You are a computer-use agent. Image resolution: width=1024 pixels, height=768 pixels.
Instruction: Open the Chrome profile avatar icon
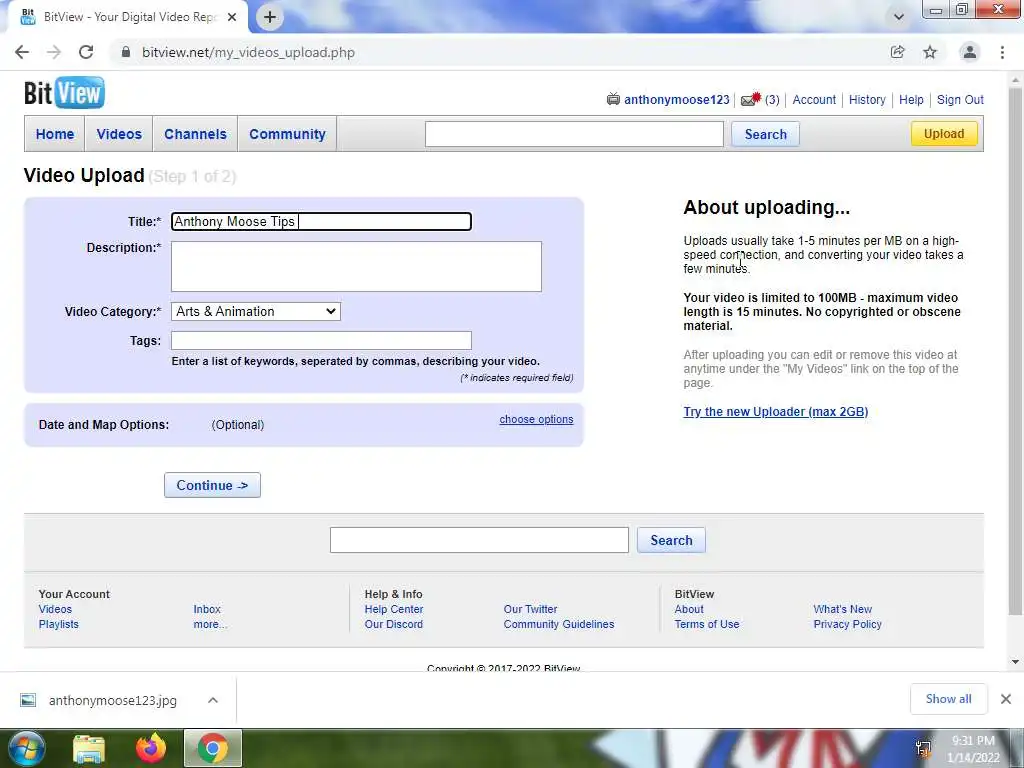970,52
